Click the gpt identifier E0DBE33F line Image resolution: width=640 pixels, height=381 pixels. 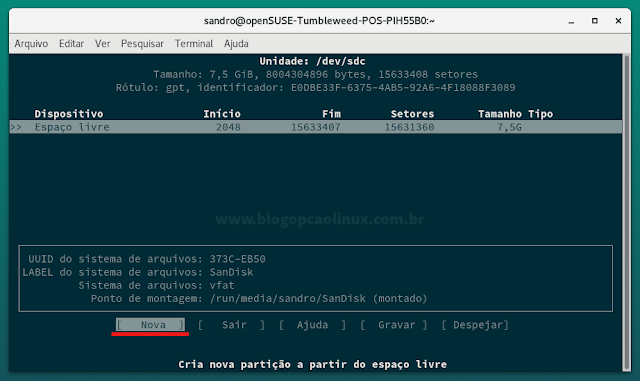tap(316, 88)
